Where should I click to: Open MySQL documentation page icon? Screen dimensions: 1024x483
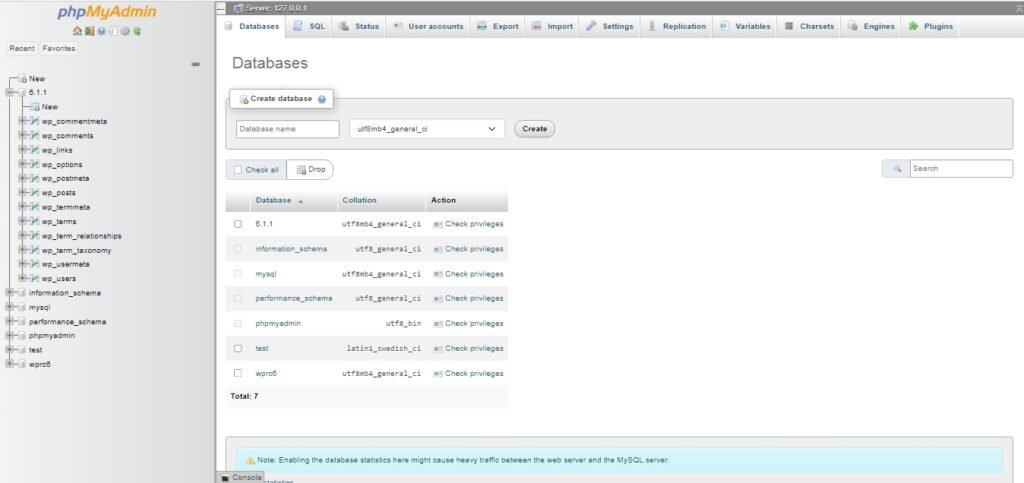113,31
